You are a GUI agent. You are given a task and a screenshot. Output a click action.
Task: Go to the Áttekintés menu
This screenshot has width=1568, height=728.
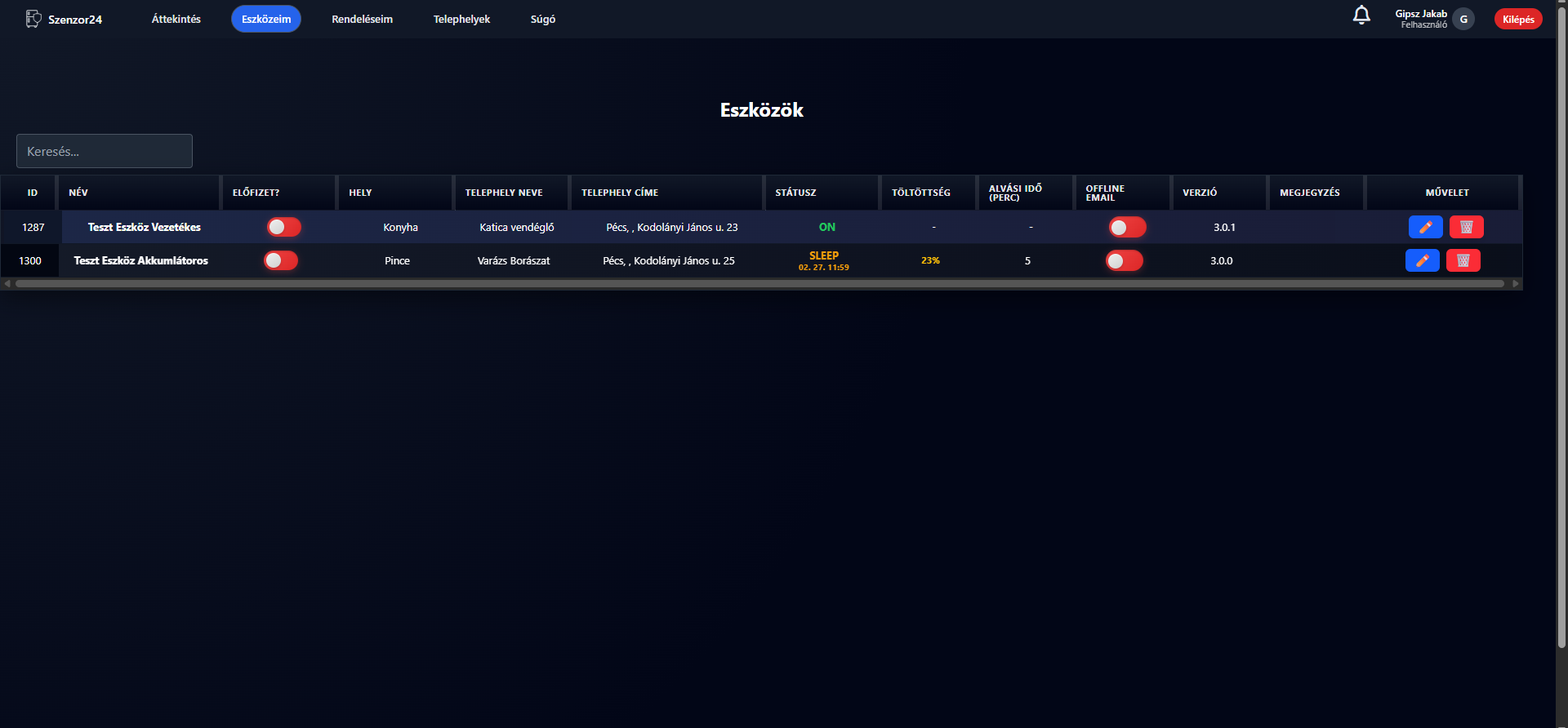click(x=176, y=19)
